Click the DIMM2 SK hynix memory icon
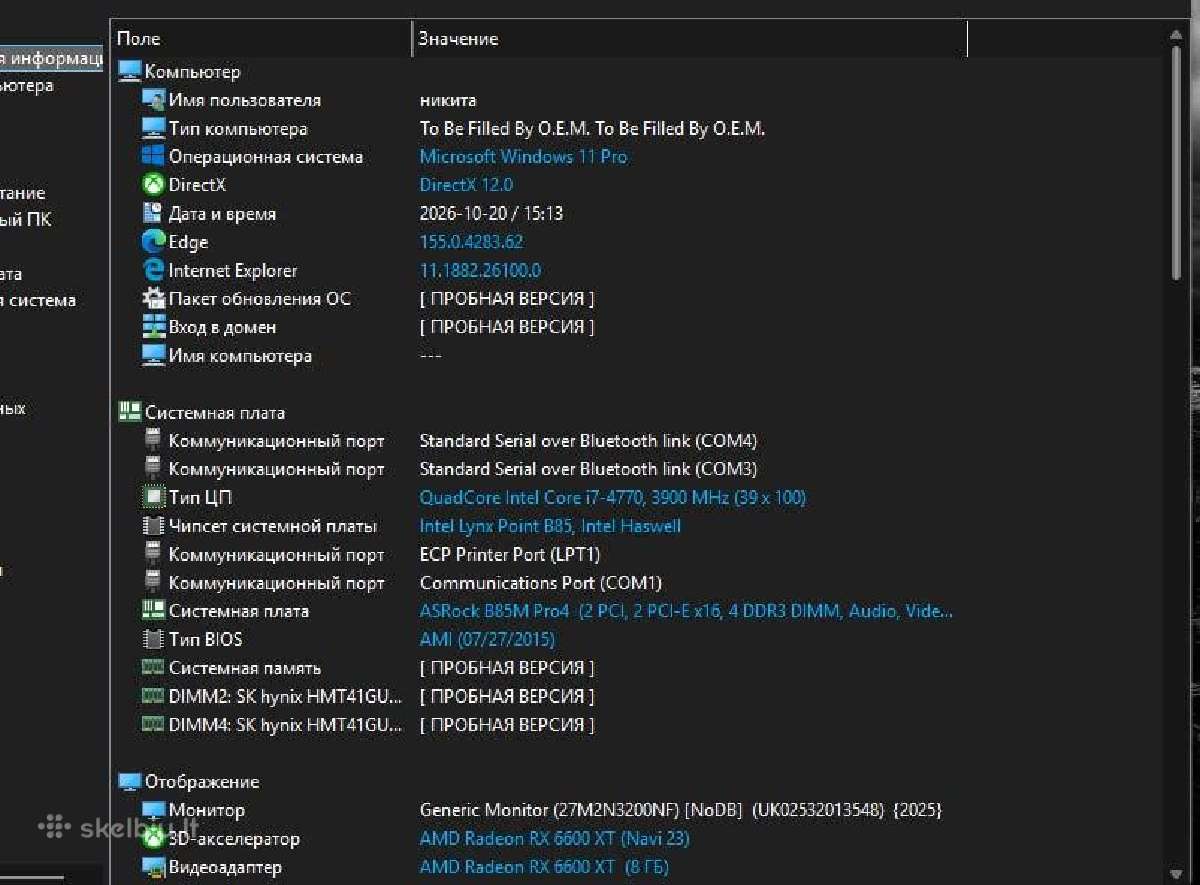 click(x=153, y=696)
